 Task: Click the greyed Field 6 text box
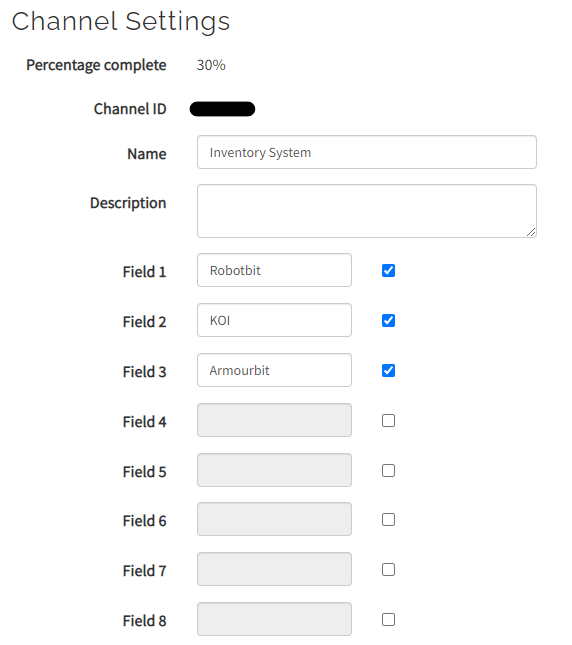pyautogui.click(x=274, y=519)
